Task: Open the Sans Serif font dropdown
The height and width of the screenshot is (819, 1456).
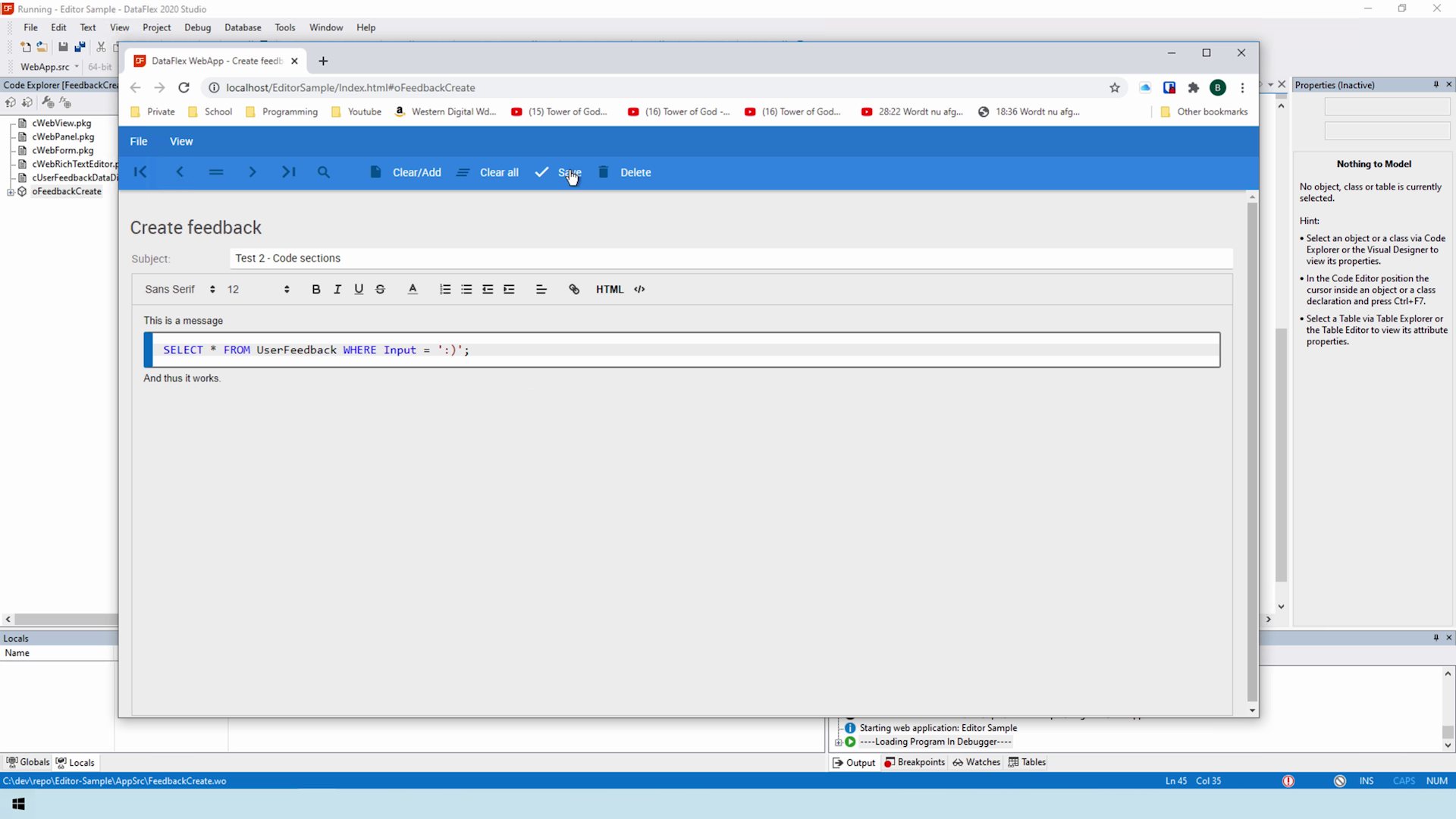Action: click(180, 289)
